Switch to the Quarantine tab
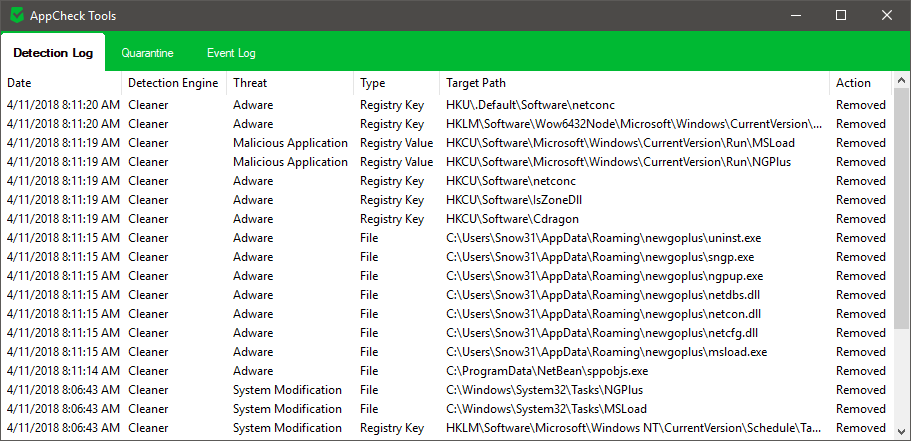911x441 pixels. (x=147, y=53)
